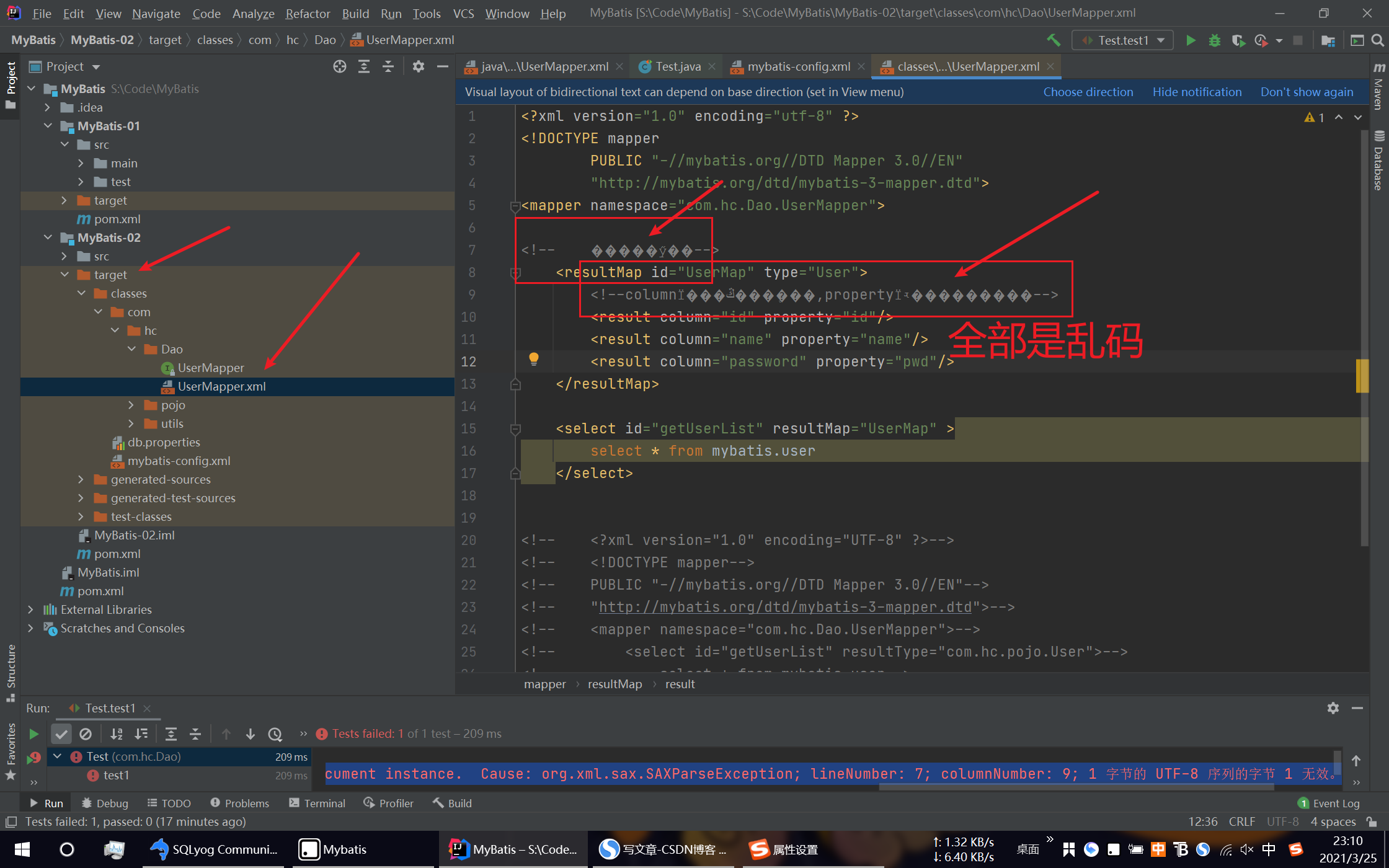Click the Build project hammer icon

click(1054, 40)
